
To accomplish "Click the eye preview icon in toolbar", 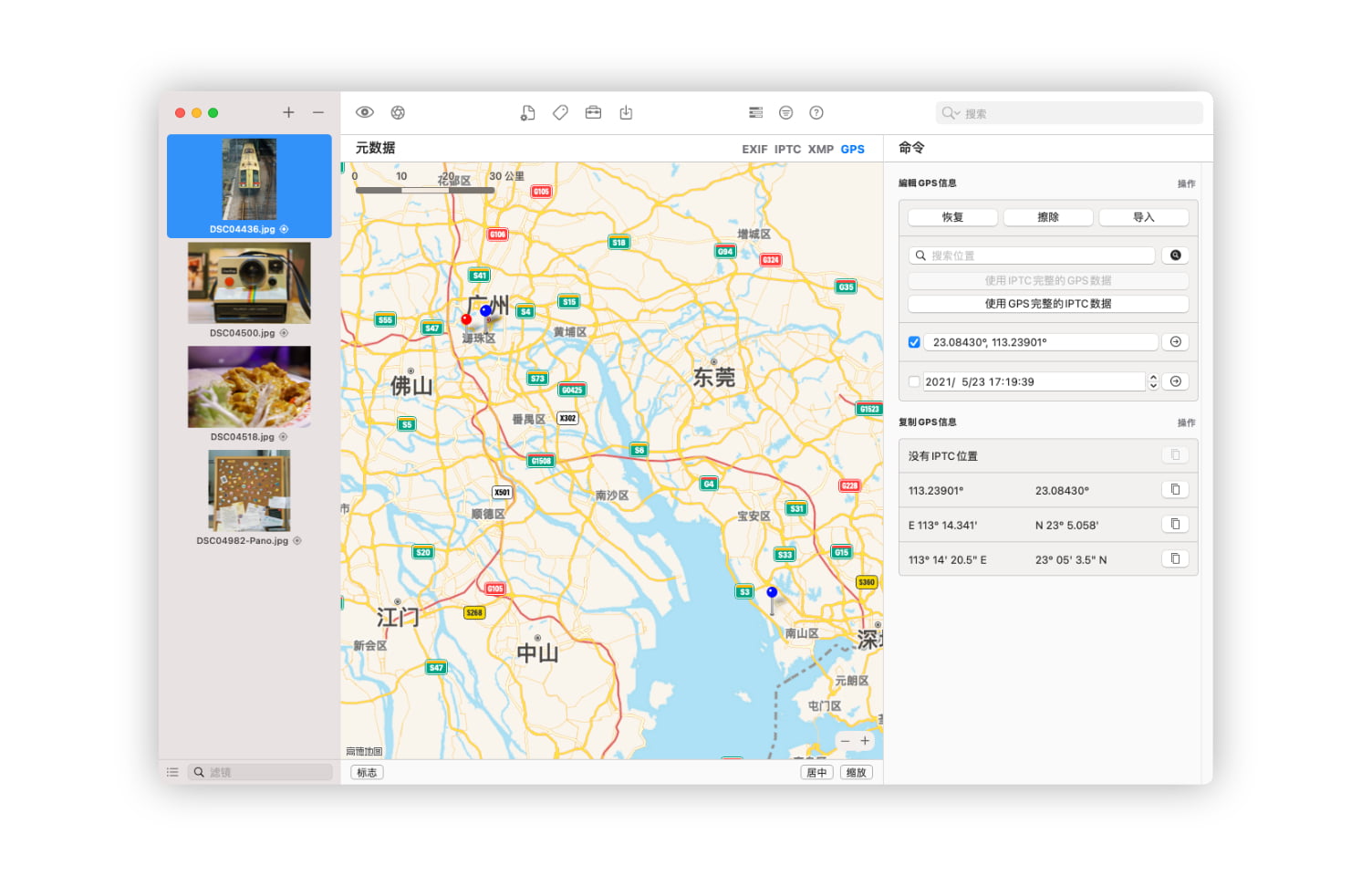I will click(365, 112).
